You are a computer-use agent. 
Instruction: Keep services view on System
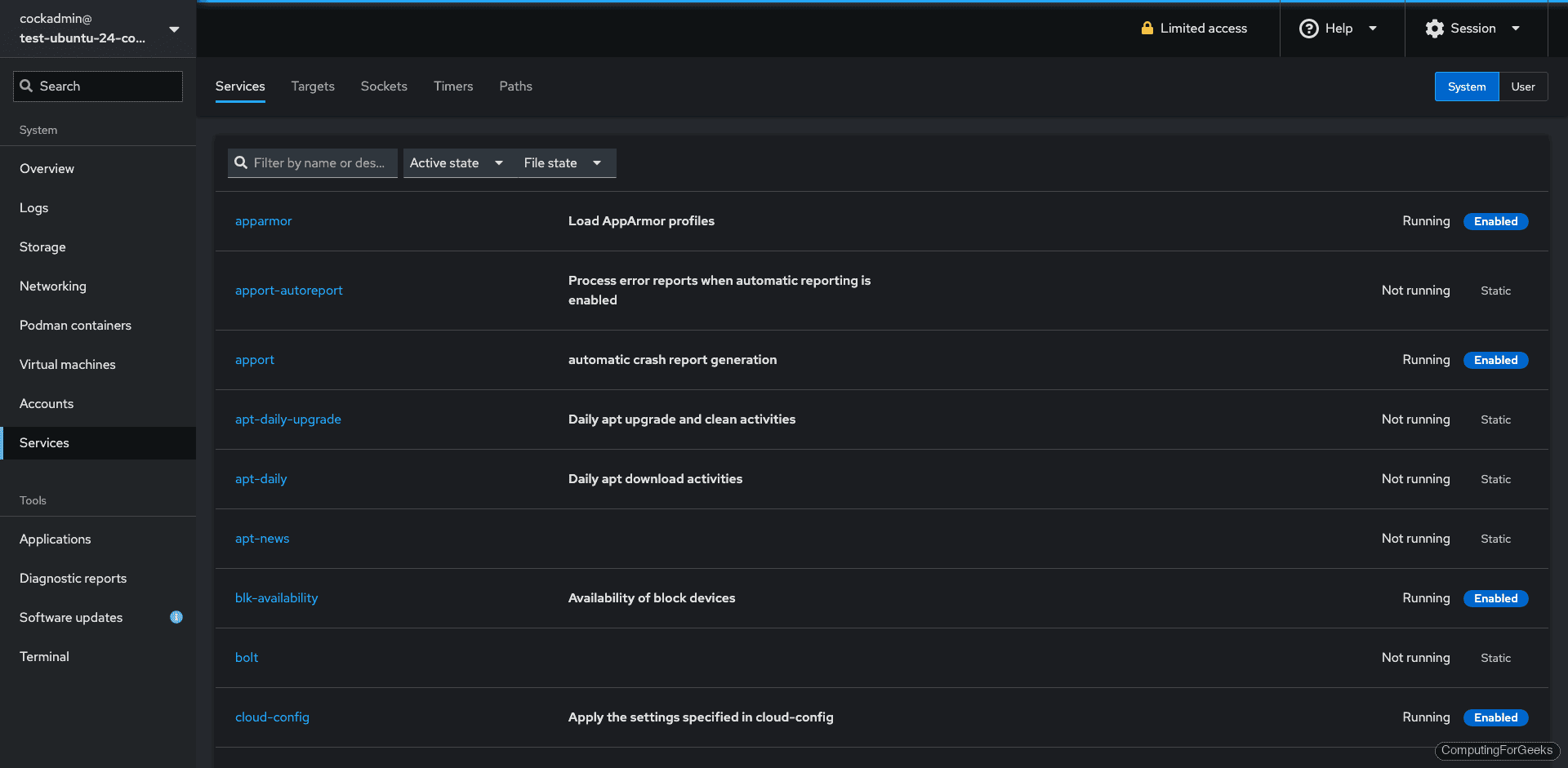point(1466,86)
